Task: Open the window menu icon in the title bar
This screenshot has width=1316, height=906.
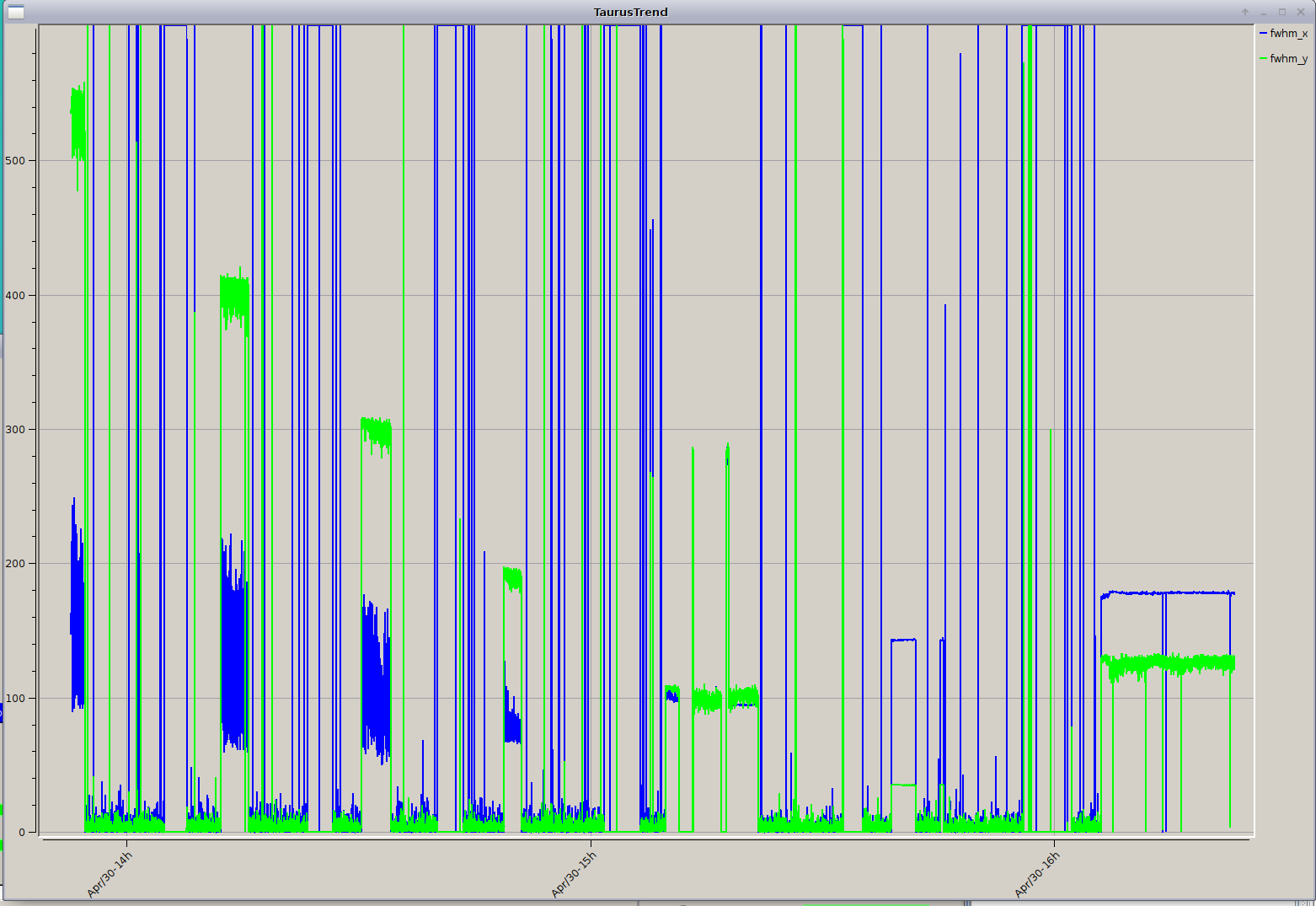Action: click(15, 12)
